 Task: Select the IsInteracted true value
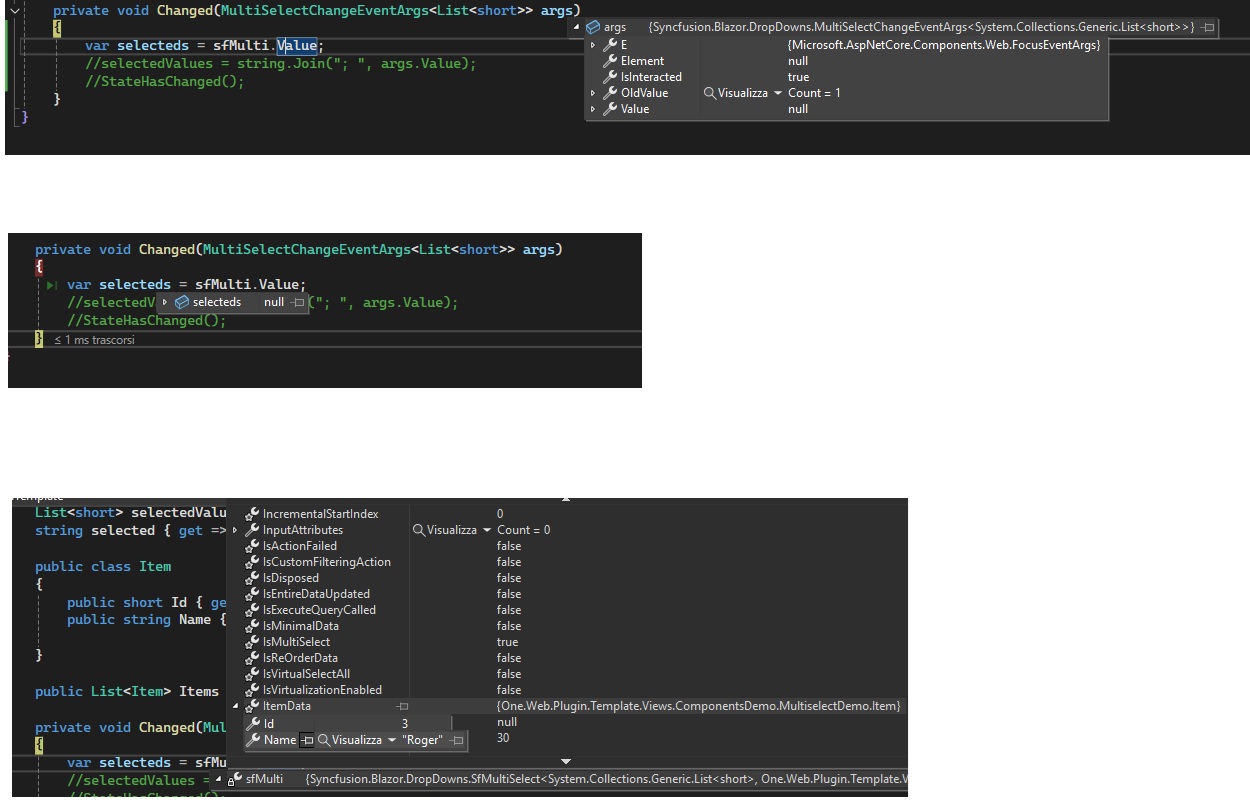(x=798, y=77)
